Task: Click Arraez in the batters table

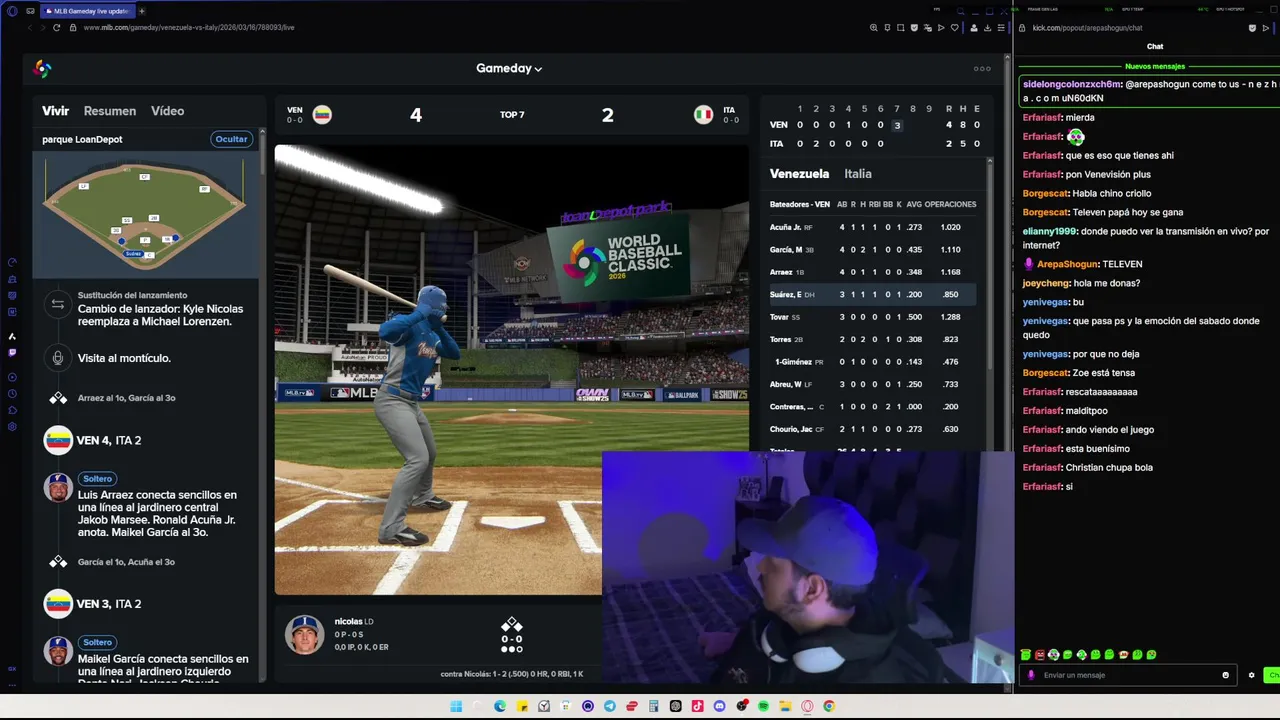Action: pos(781,272)
